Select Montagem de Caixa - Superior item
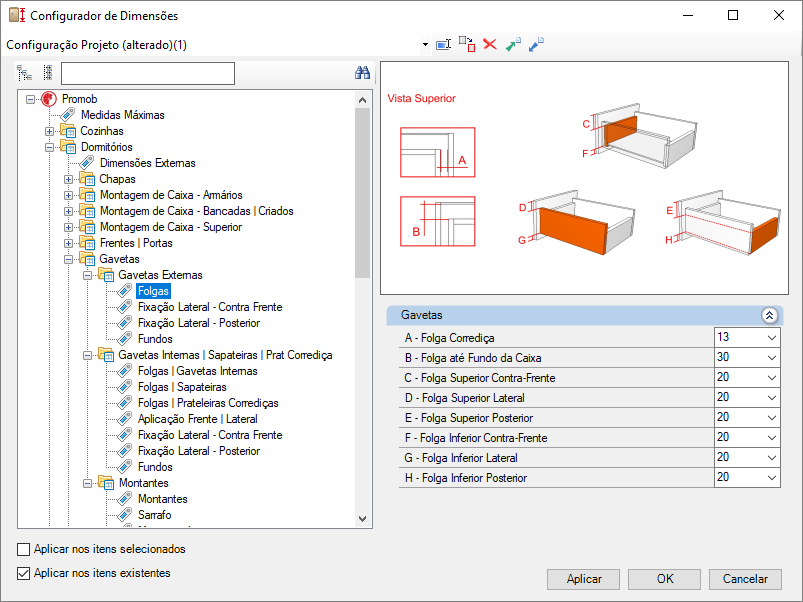Viewport: 803px width, 602px height. tap(171, 227)
